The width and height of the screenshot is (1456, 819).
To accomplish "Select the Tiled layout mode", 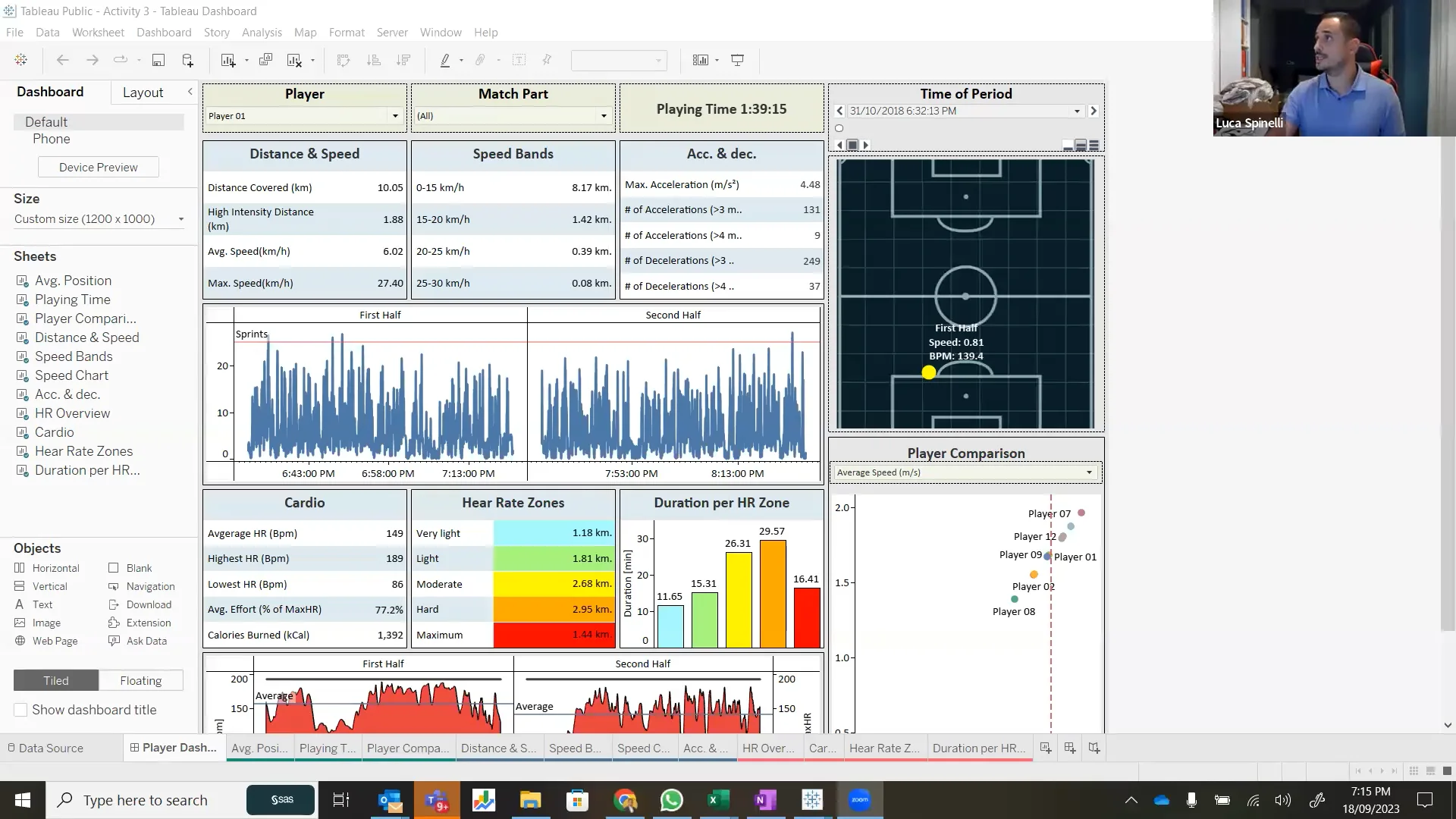I will pyautogui.click(x=56, y=680).
